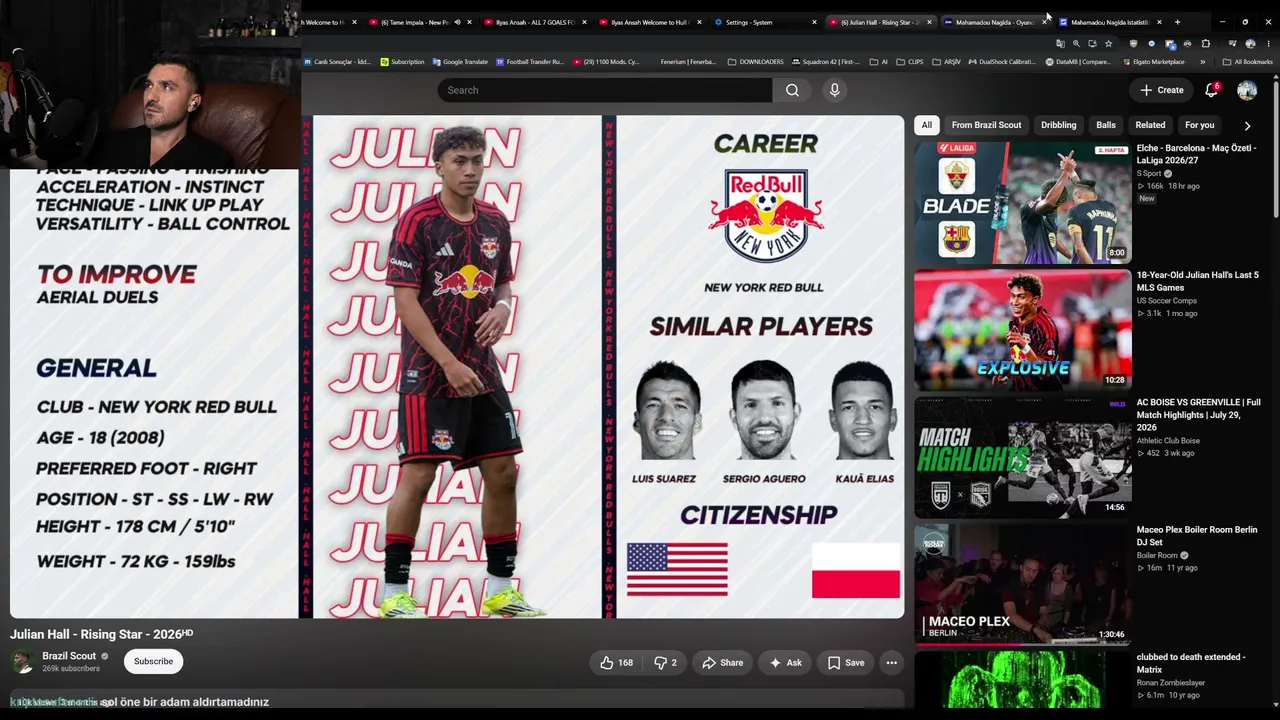Close the Julian Hall - Rising Star tab

click(929, 22)
